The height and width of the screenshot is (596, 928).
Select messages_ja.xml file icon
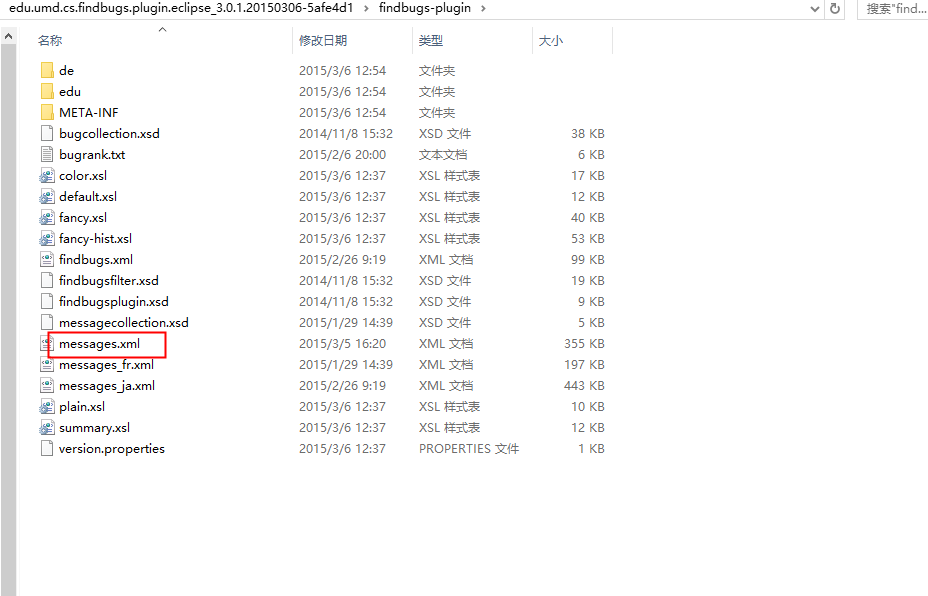(x=47, y=386)
